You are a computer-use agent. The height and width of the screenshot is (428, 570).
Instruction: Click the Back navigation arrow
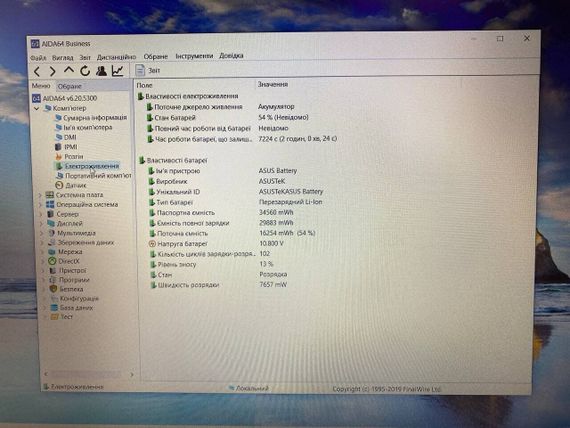(x=37, y=71)
